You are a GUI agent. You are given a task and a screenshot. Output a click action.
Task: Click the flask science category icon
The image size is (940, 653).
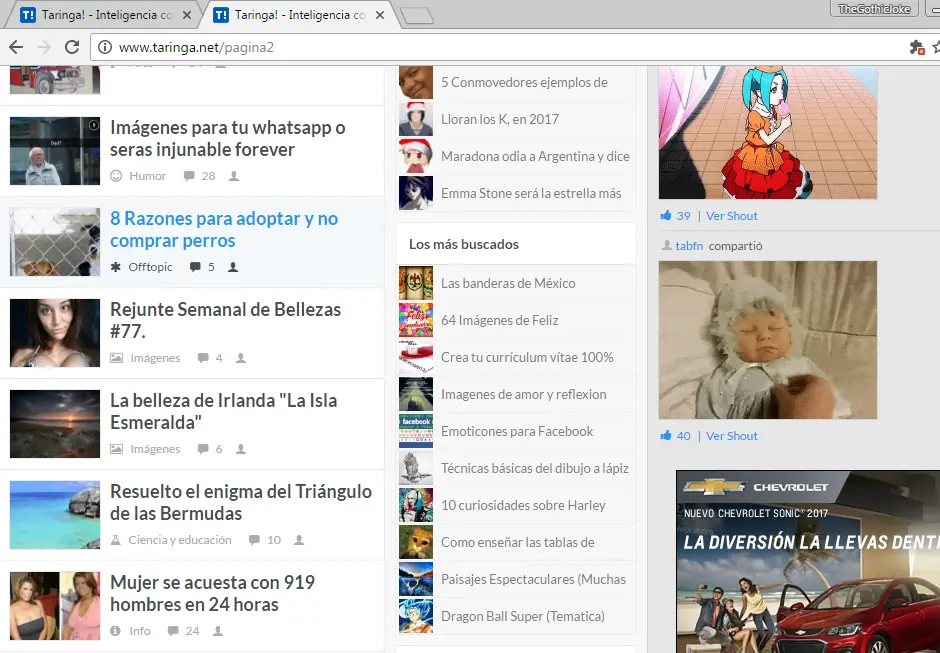pyautogui.click(x=116, y=540)
